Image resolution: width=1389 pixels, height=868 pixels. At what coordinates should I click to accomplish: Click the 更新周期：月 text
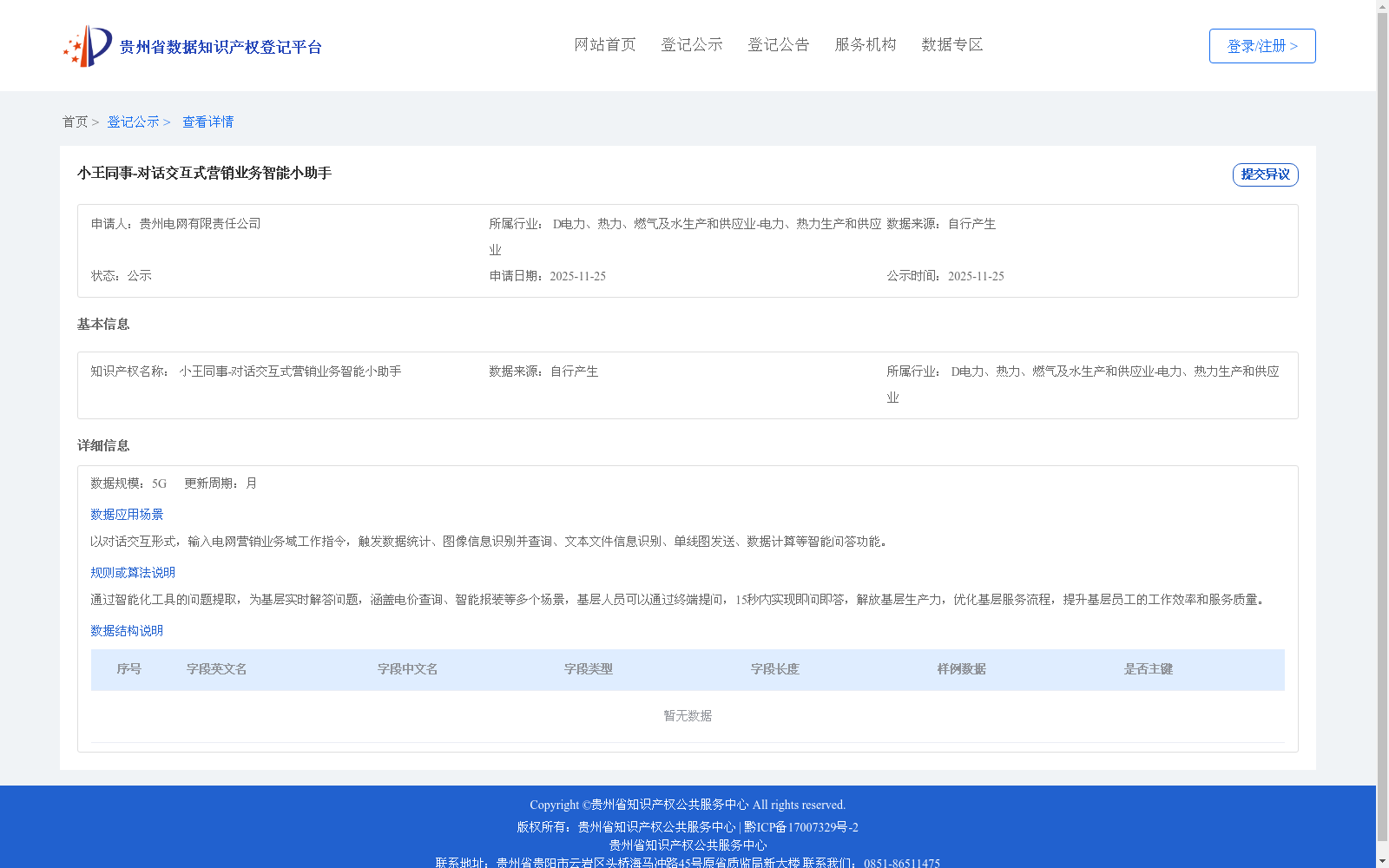pyautogui.click(x=221, y=483)
